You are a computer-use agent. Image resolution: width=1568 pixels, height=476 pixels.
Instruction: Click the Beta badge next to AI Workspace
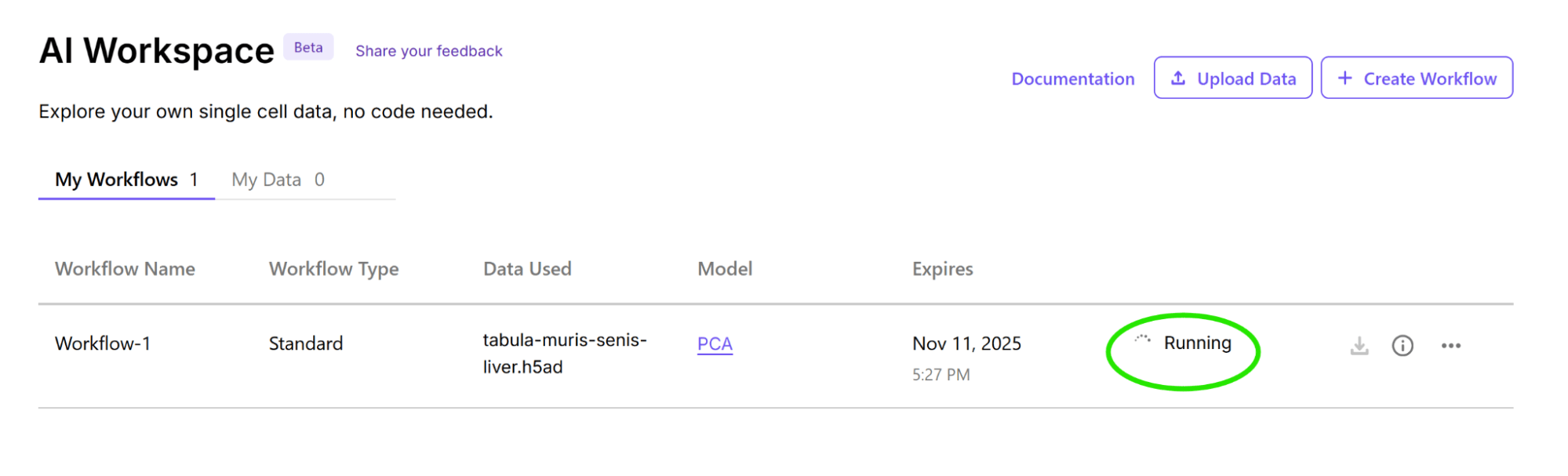[x=307, y=47]
